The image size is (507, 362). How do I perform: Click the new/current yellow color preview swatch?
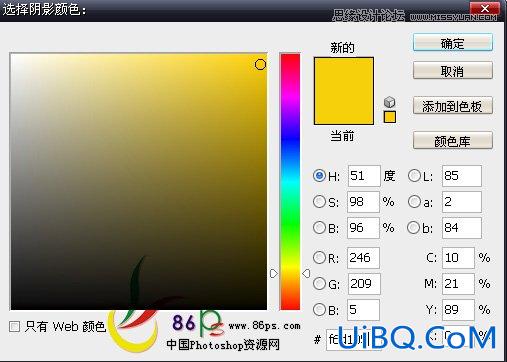(x=344, y=91)
